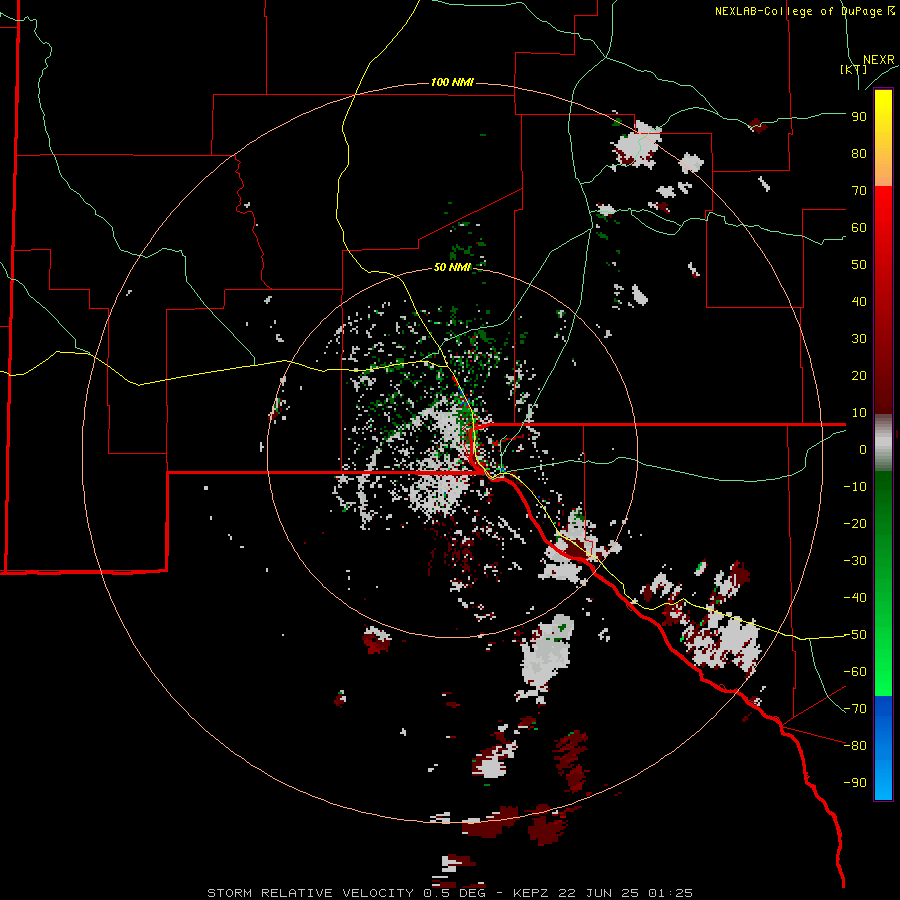Select the 0 scale value
The height and width of the screenshot is (900, 900).
coord(863,450)
